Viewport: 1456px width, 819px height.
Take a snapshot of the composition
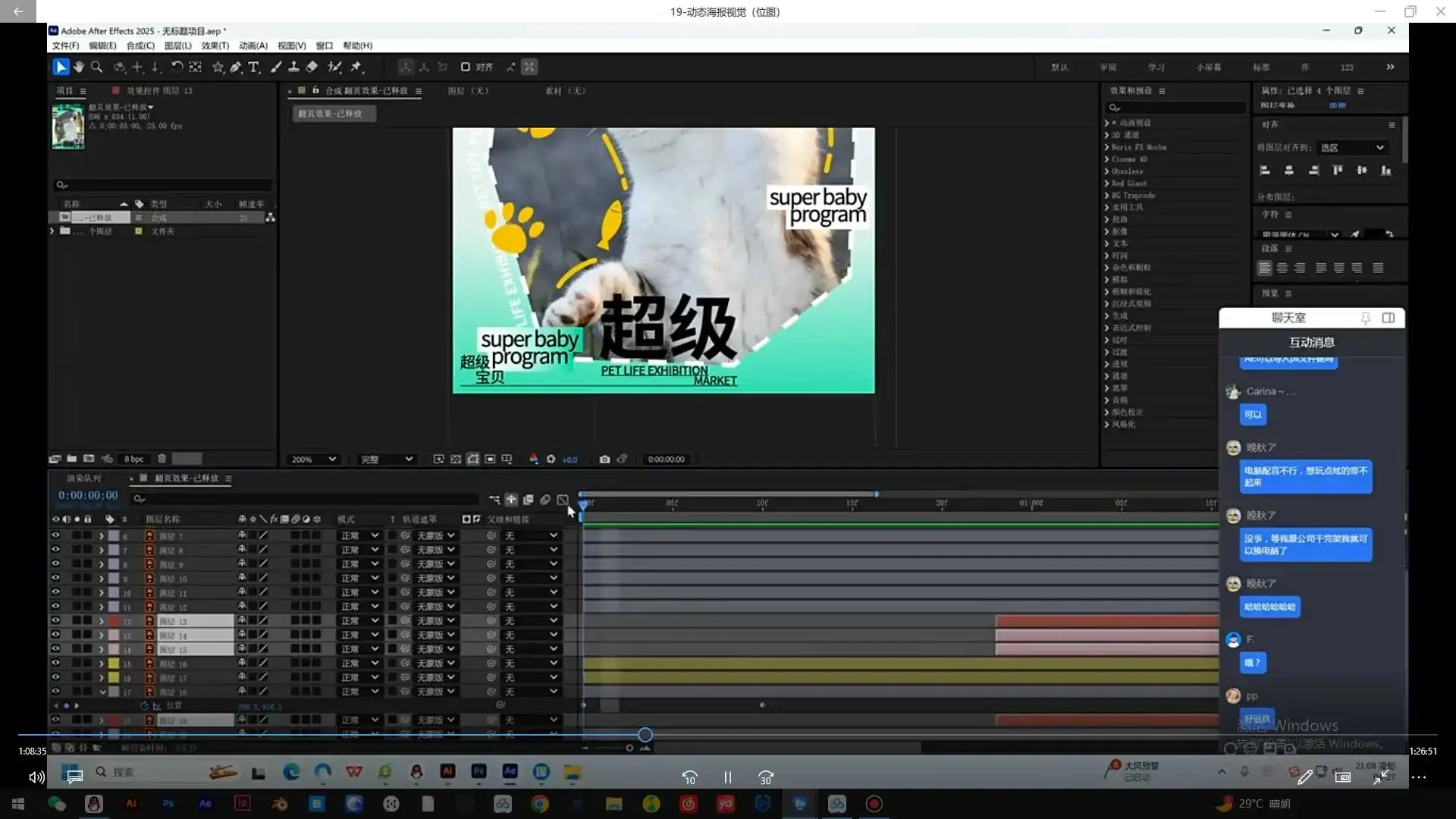[x=605, y=459]
